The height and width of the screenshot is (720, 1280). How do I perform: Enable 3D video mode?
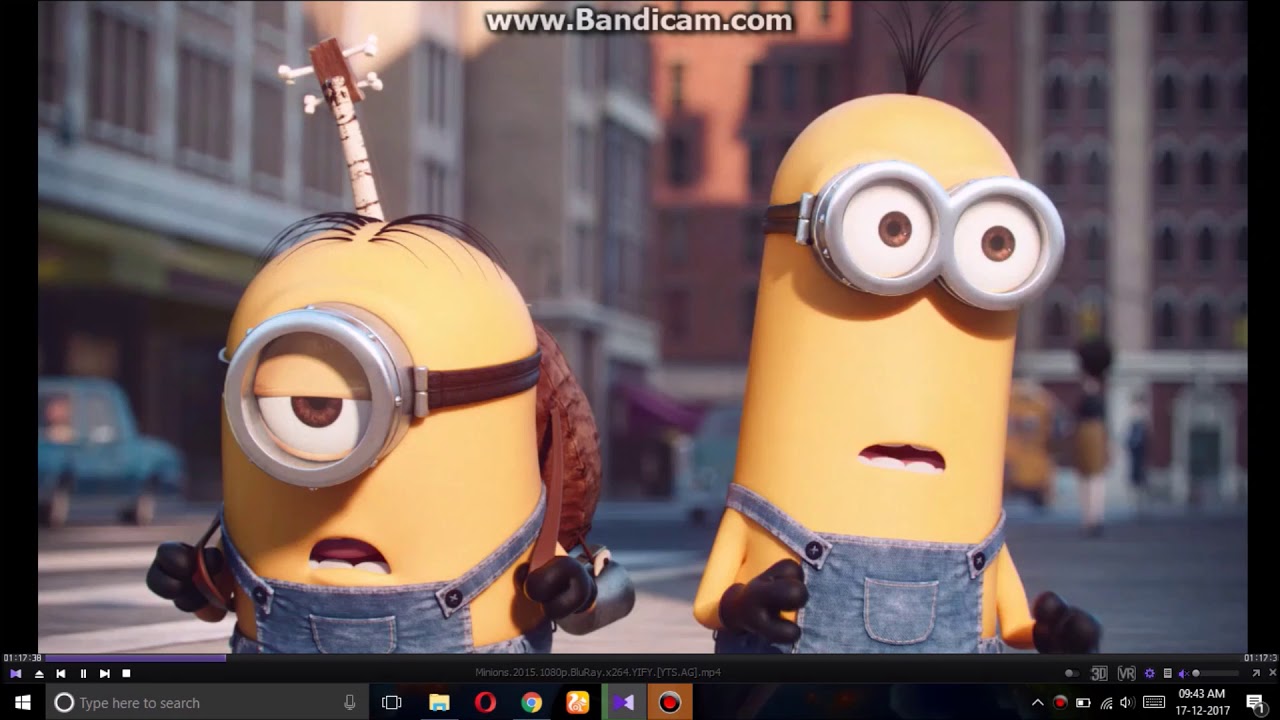(x=1099, y=673)
